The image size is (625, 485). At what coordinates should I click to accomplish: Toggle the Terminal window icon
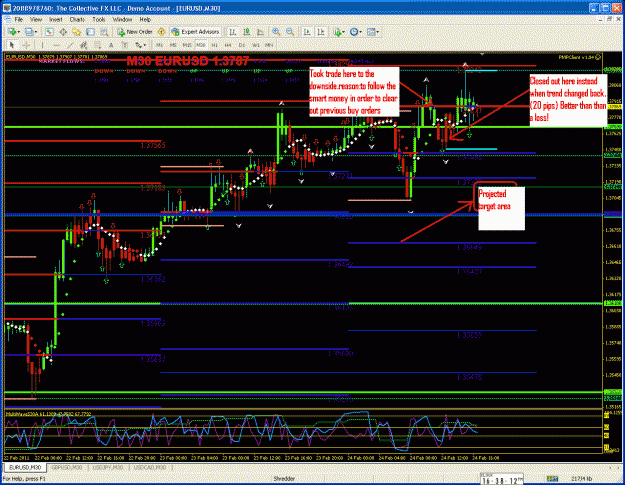click(x=90, y=32)
